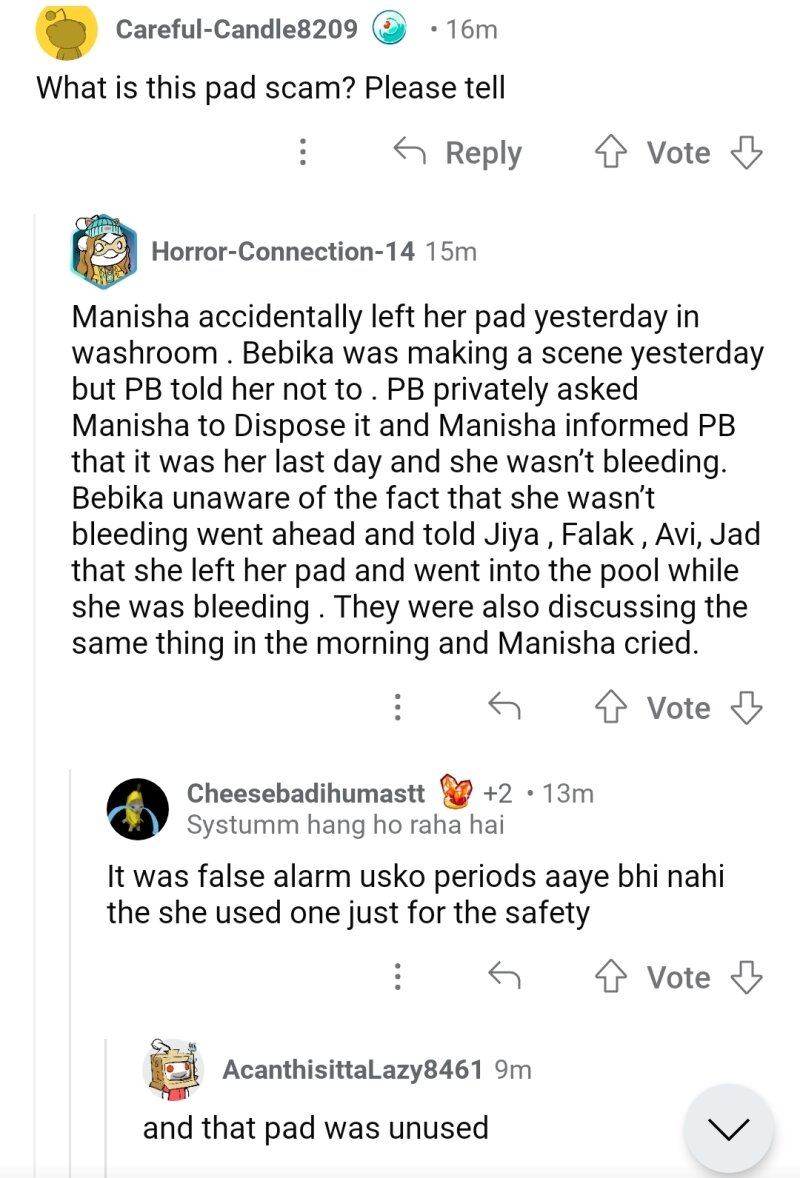Open overflow menu on Horror-Connection-14's comment

[398, 708]
